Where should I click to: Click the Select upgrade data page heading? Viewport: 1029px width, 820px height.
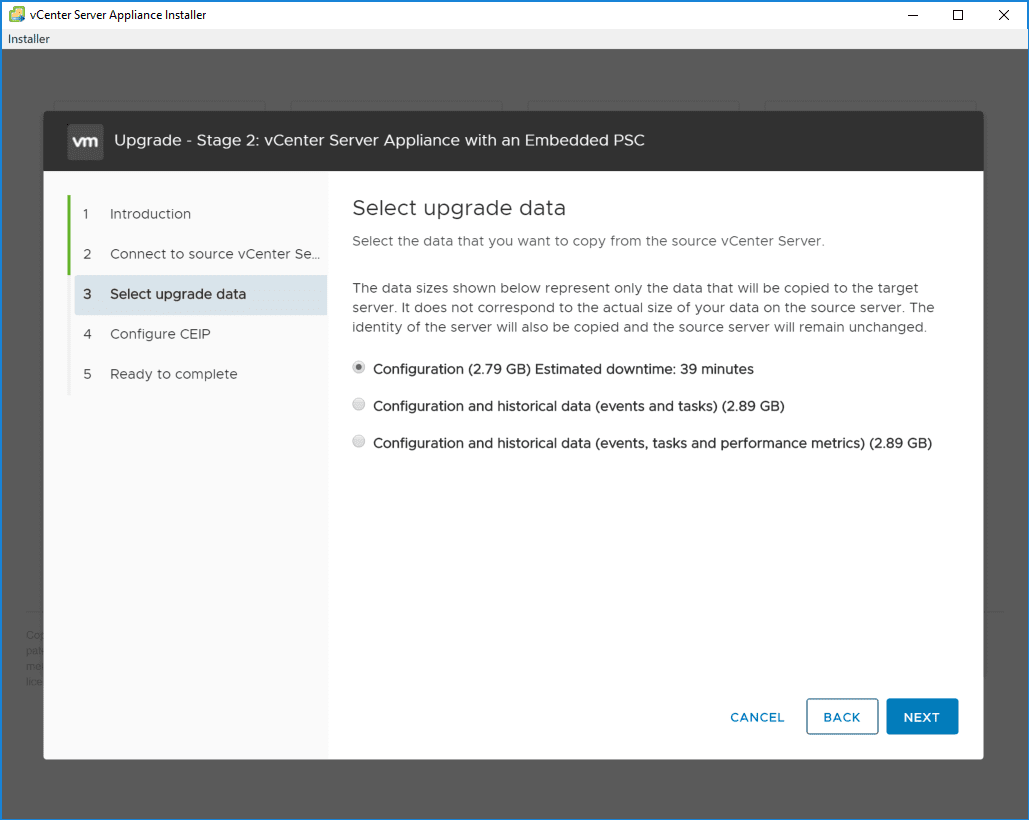coord(459,208)
